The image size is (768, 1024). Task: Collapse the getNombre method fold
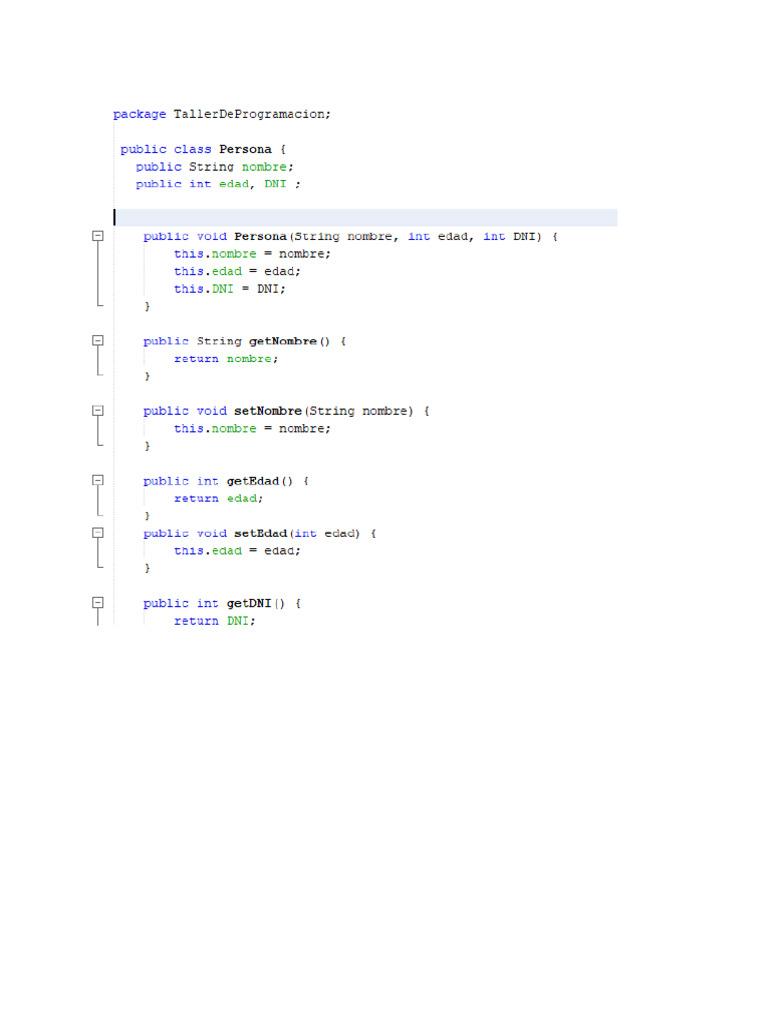click(x=98, y=340)
